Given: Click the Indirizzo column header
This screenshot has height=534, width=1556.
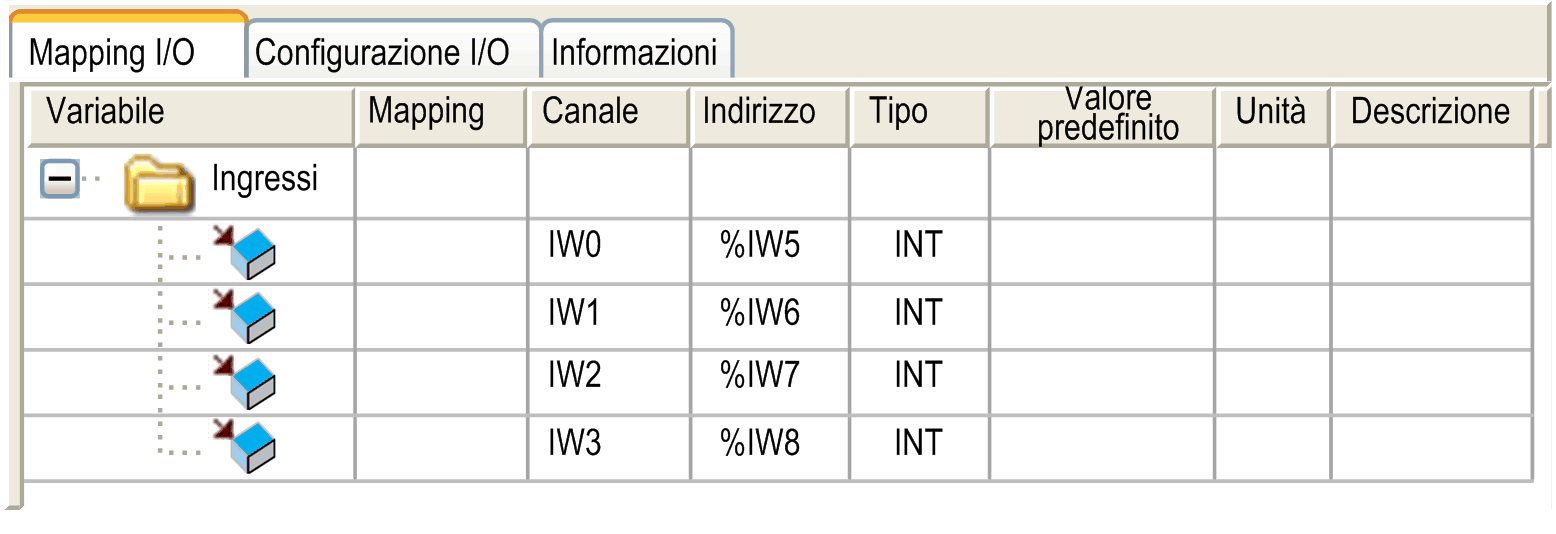Looking at the screenshot, I should (759, 112).
